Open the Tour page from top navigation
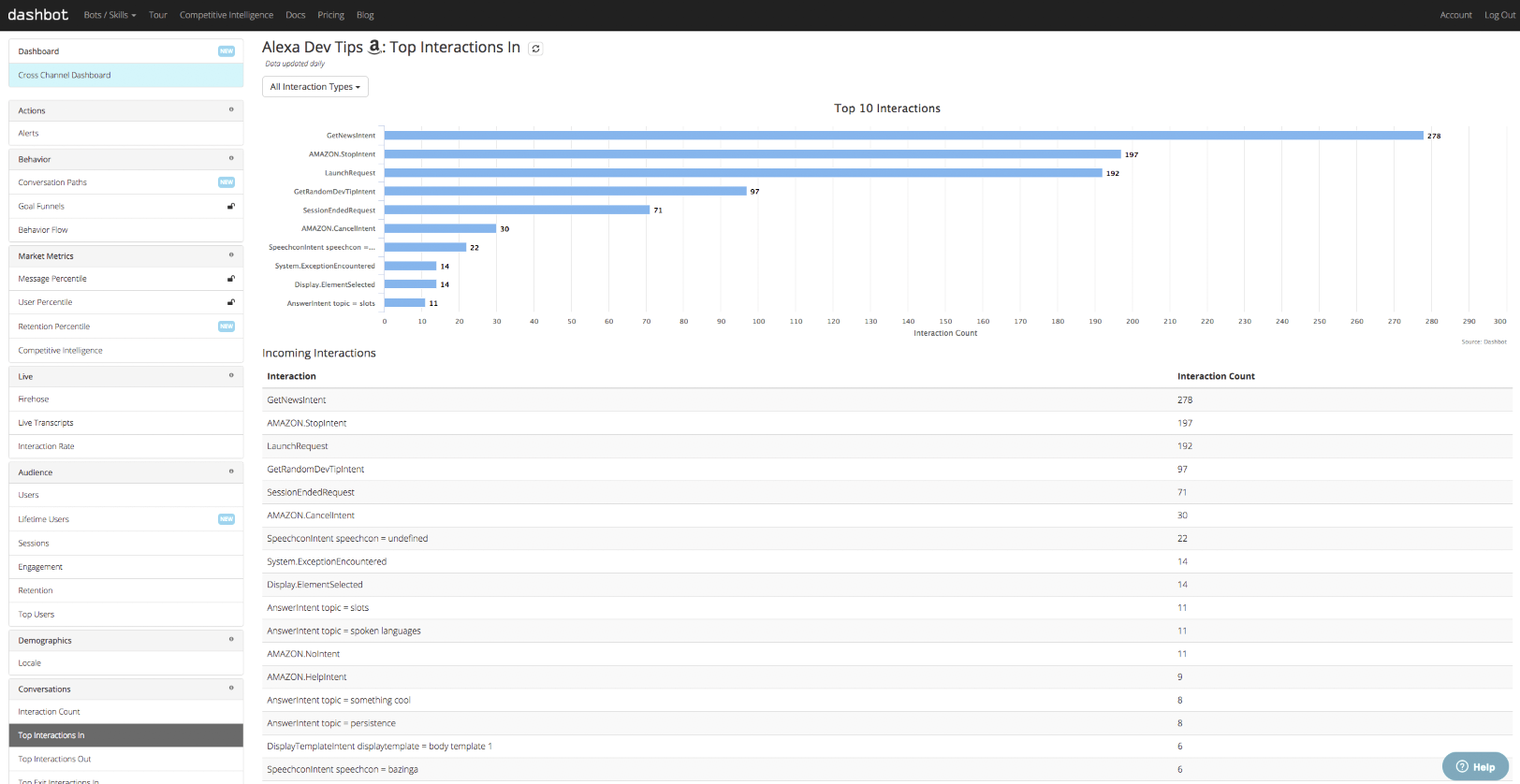This screenshot has width=1520, height=784. [158, 15]
